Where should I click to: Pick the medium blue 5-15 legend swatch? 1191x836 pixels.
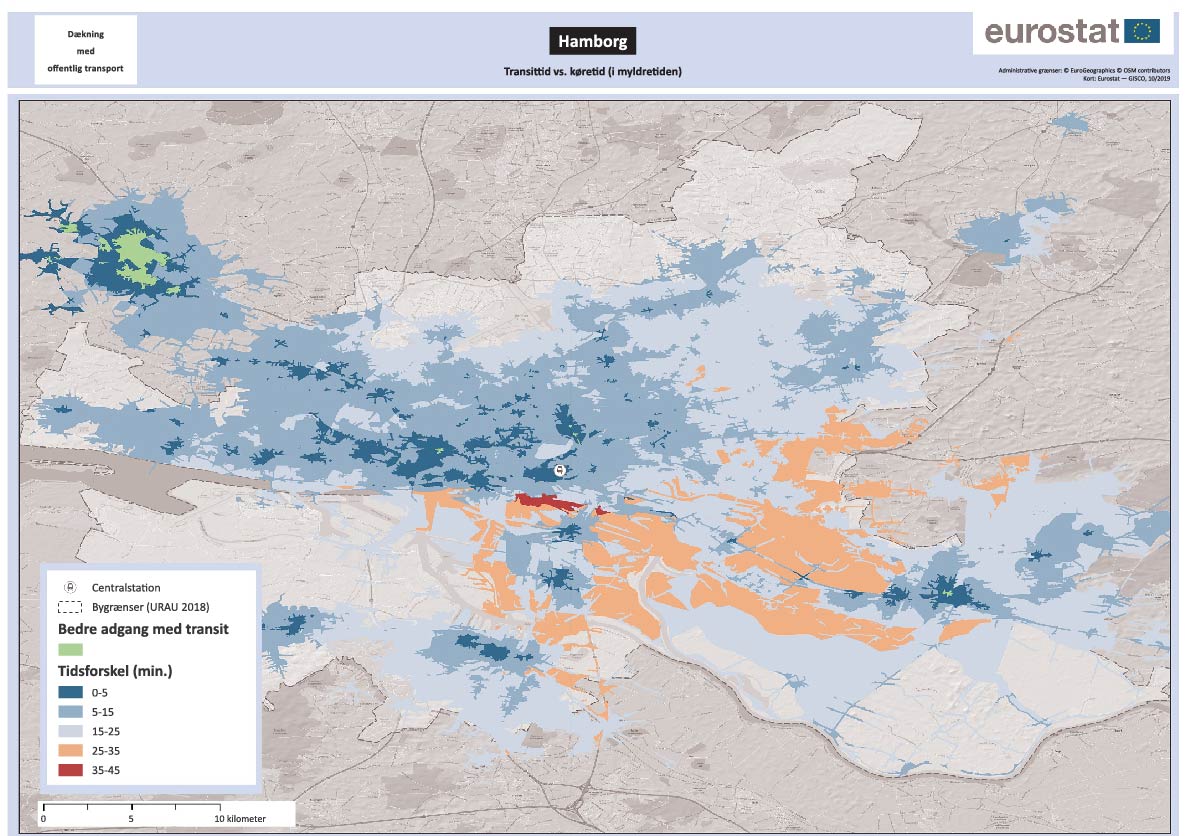pos(71,711)
